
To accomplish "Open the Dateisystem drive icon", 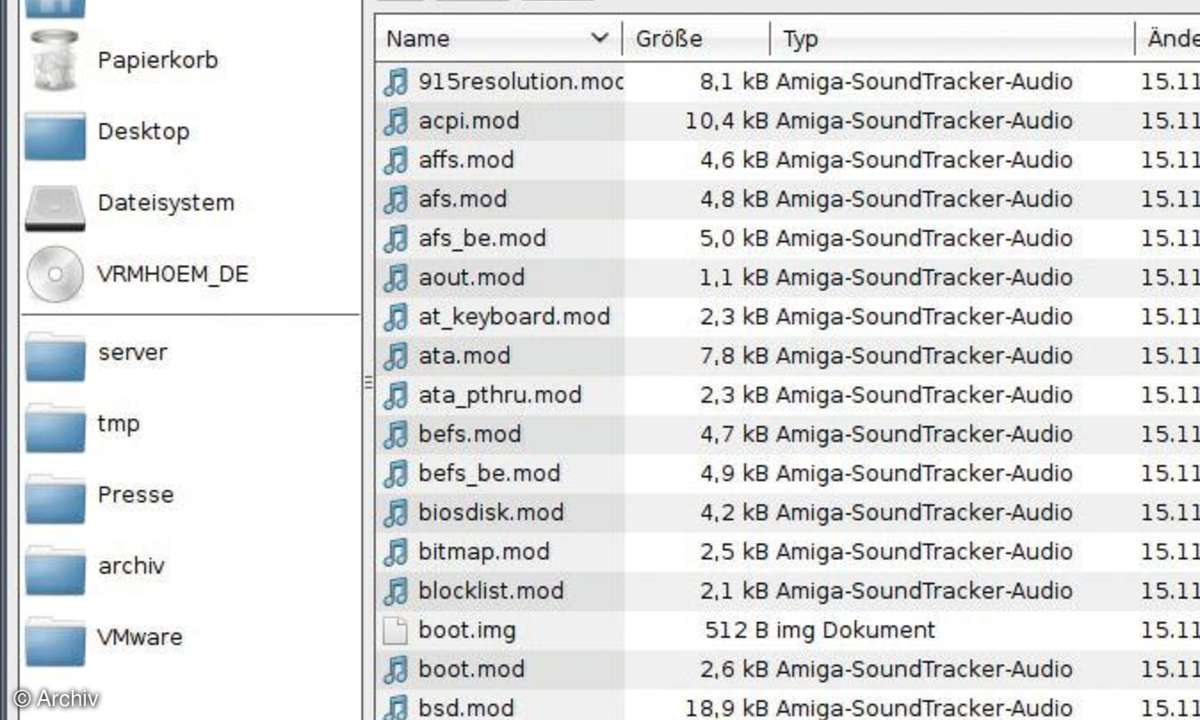I will (x=55, y=207).
